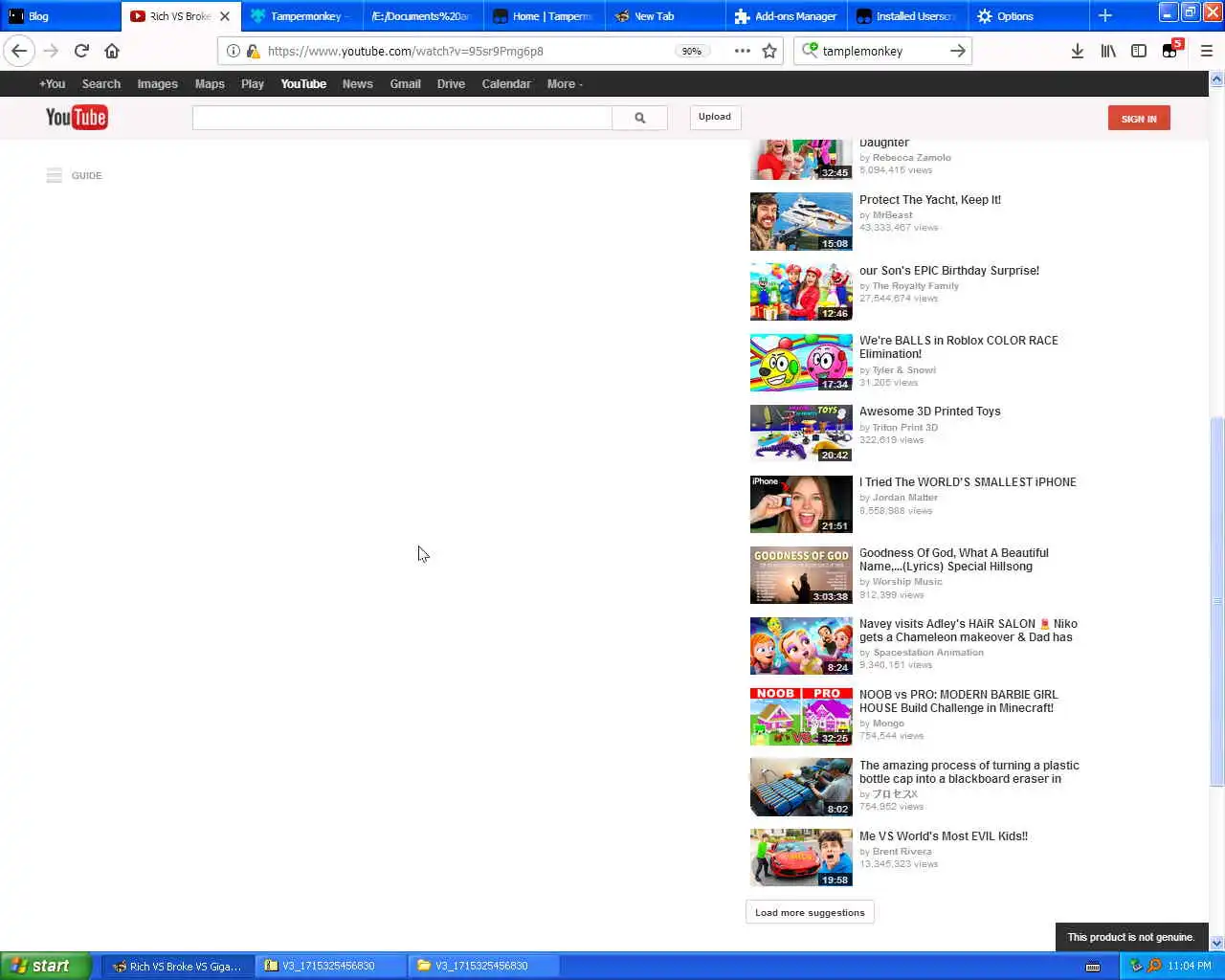1225x980 pixels.
Task: Open +You in the Google bar
Action: [52, 84]
